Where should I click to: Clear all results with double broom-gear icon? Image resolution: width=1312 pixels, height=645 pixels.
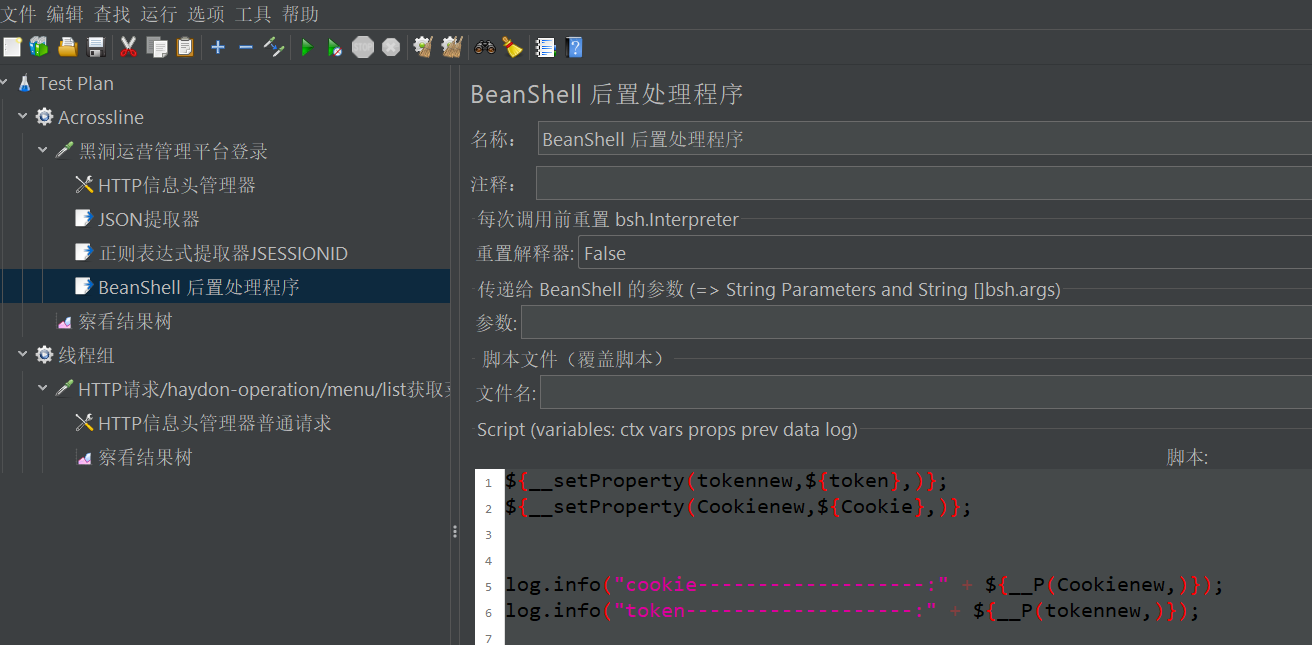point(452,47)
